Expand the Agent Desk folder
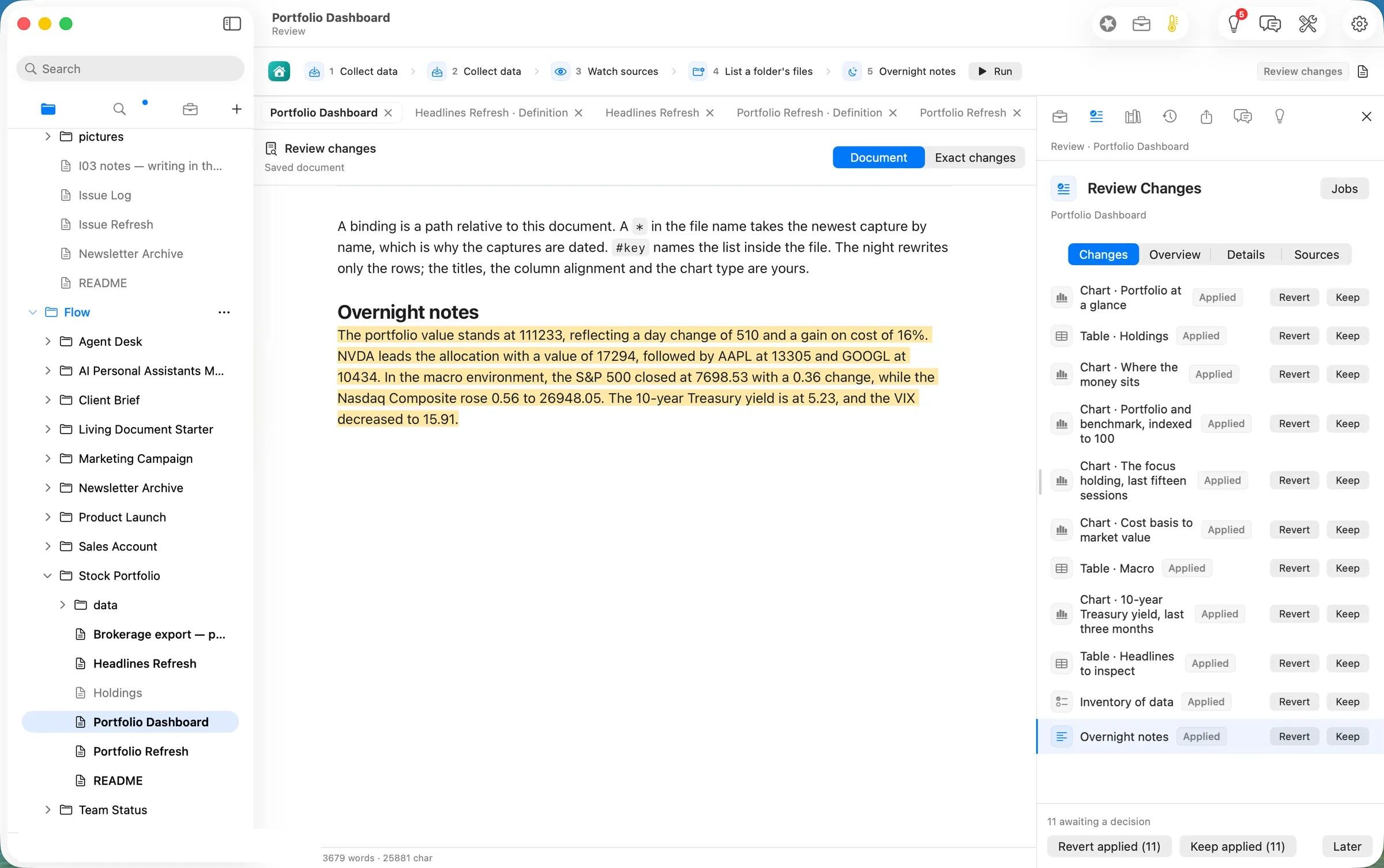Viewport: 1384px width, 868px height. [x=48, y=341]
